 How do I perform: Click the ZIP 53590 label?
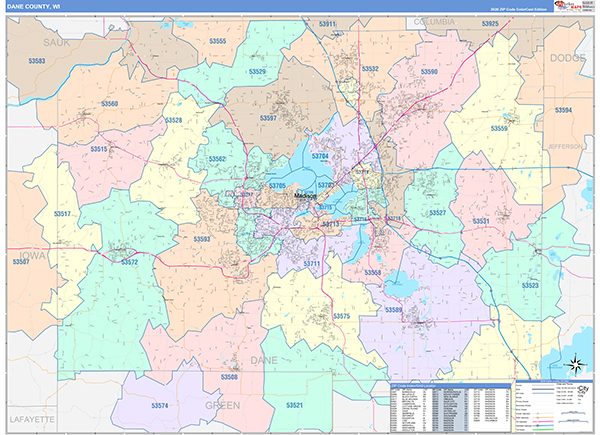click(429, 73)
